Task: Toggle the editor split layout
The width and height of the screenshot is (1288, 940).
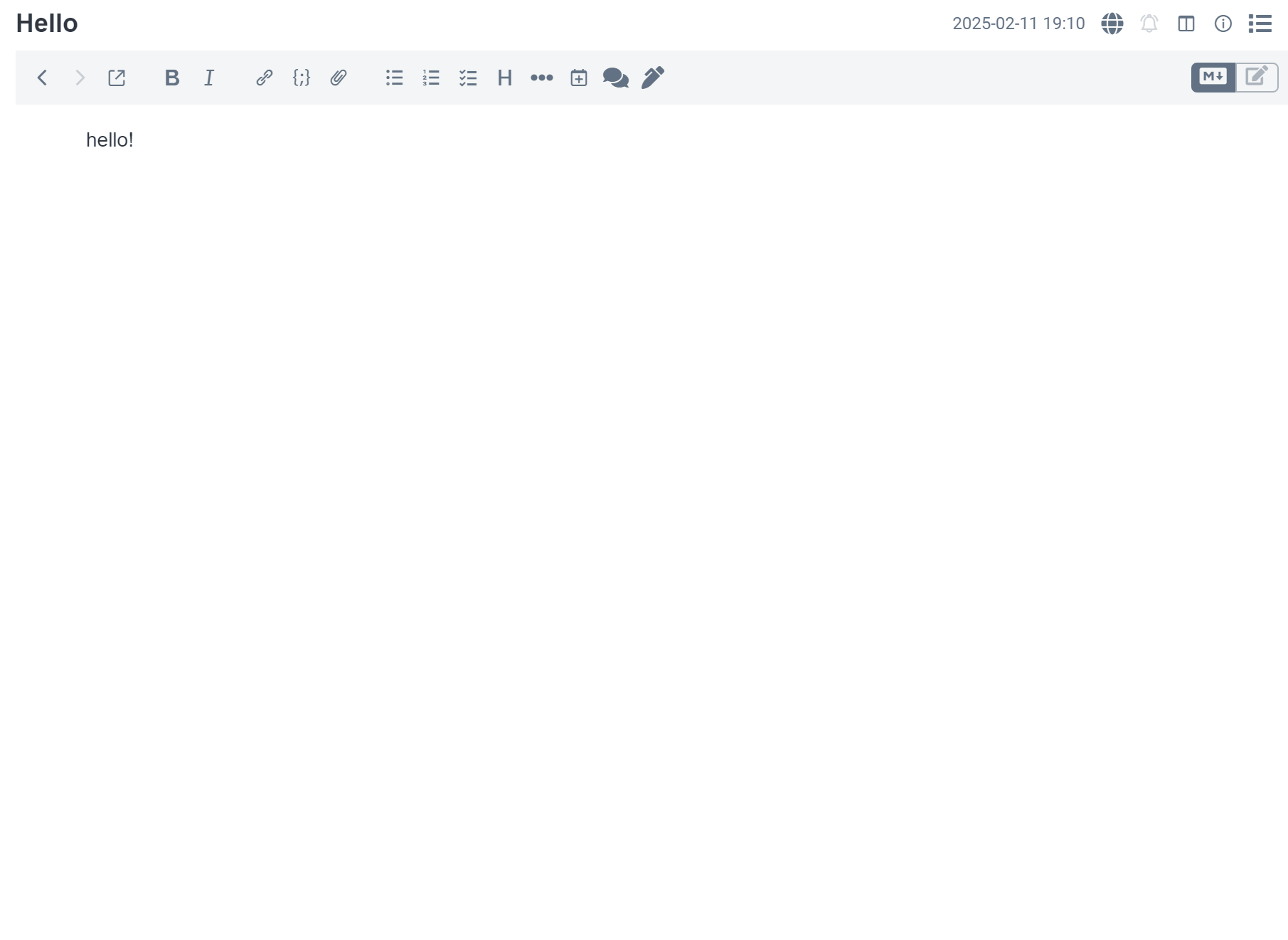Action: point(1186,23)
